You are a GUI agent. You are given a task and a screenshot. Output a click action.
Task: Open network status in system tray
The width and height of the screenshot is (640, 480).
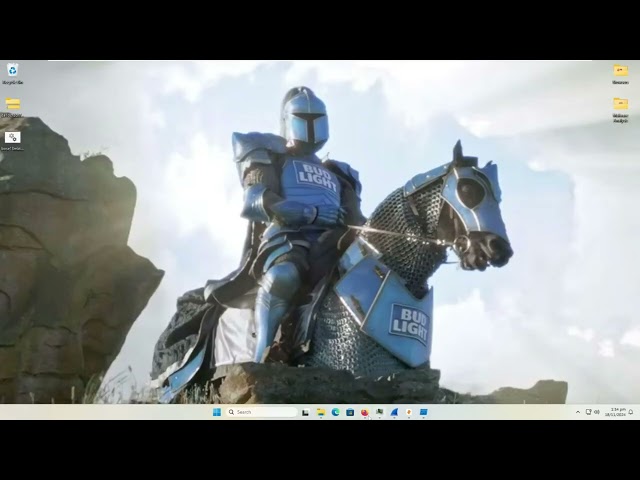tap(589, 412)
